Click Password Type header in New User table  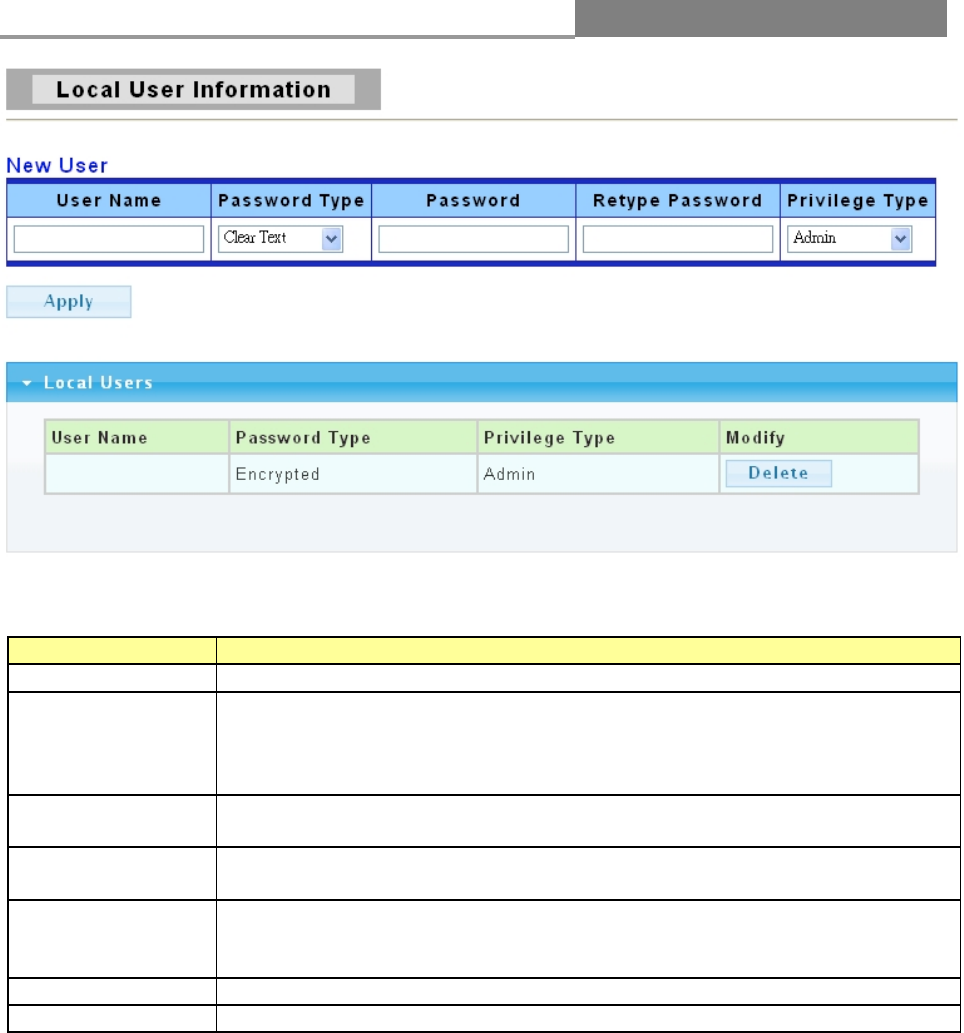(291, 200)
